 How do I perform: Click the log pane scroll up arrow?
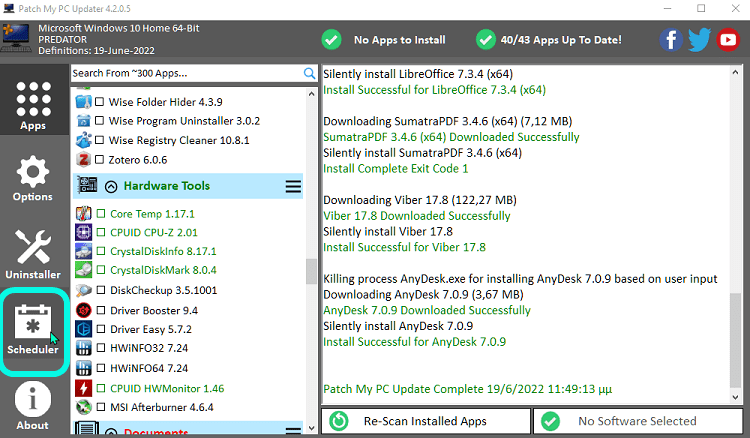click(x=735, y=72)
